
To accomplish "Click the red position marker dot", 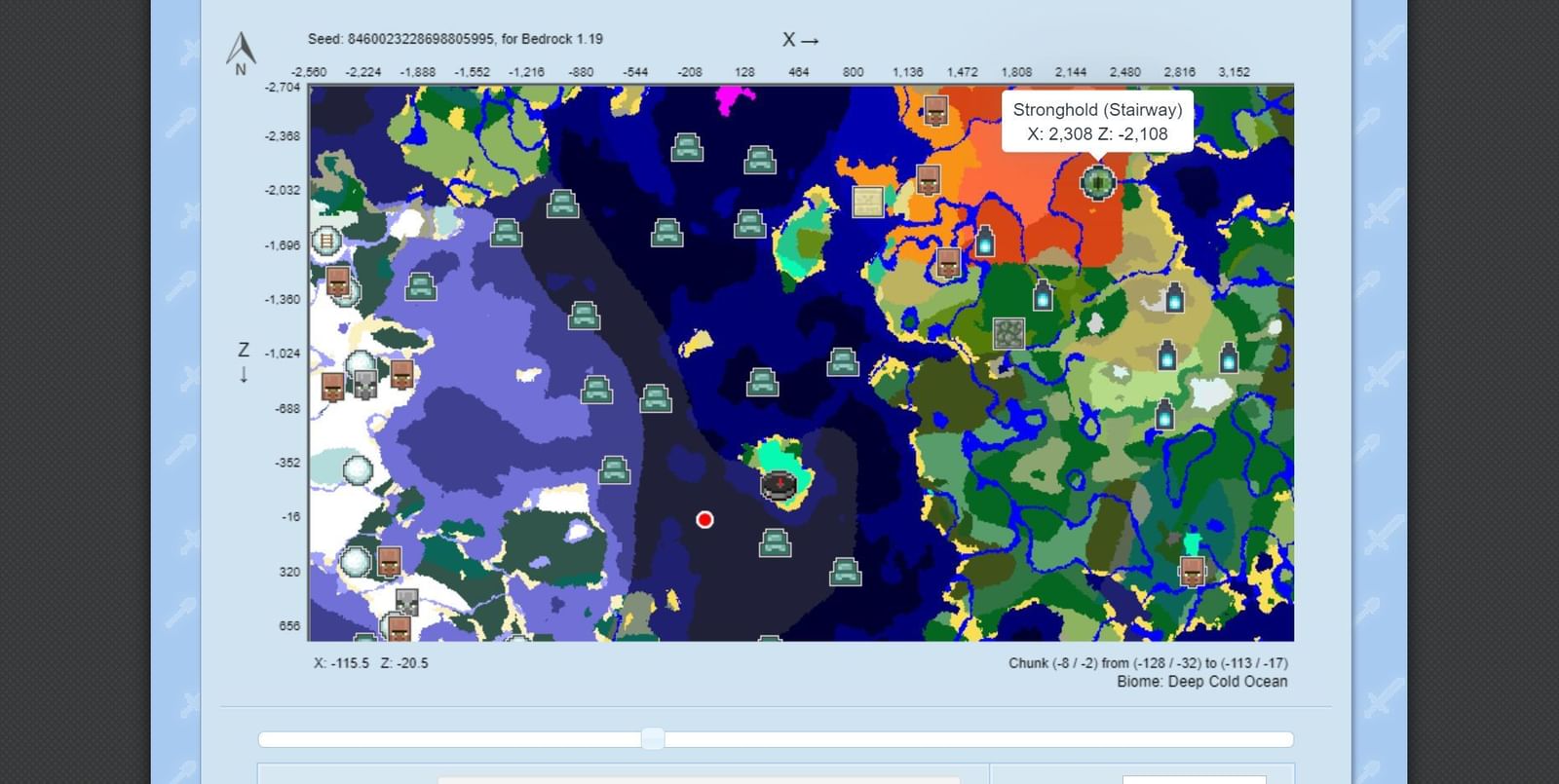I will coord(704,520).
